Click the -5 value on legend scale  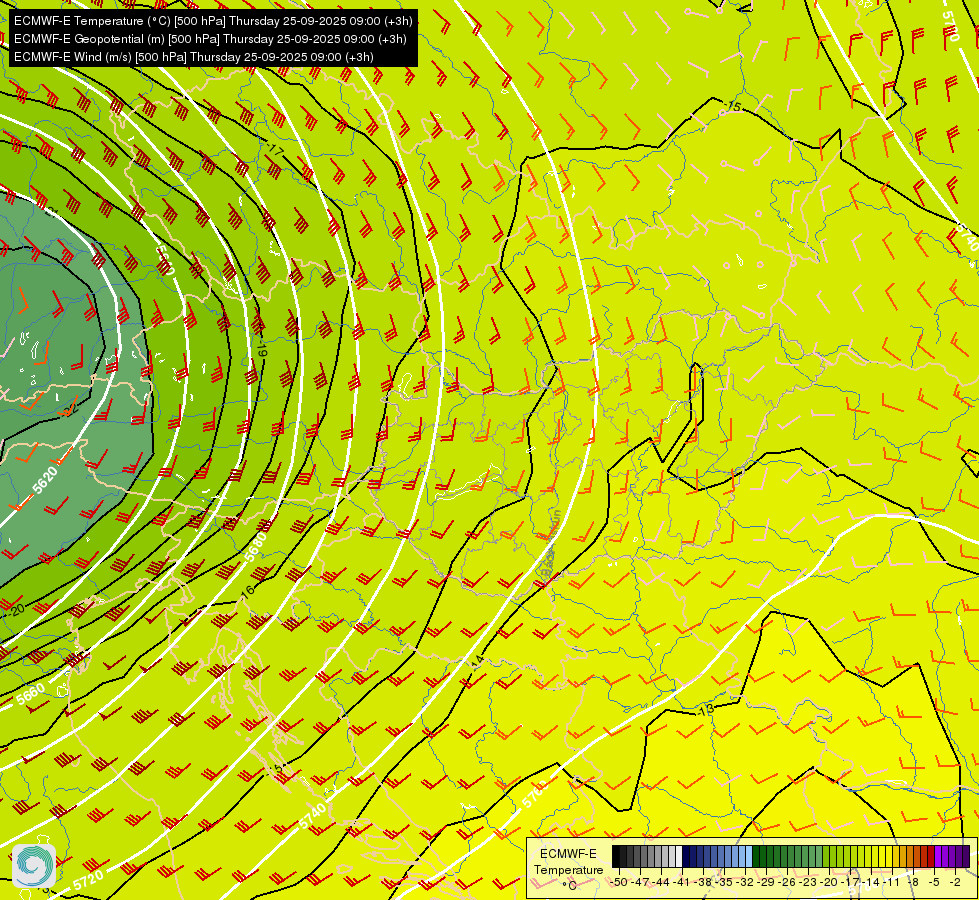pos(934,882)
